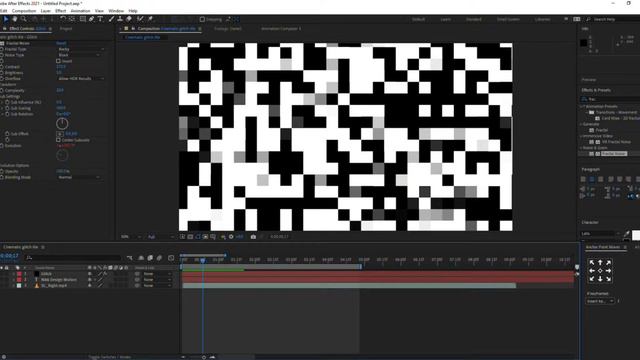This screenshot has width=640, height=360.
Task: Click the composition mini-flowchart icon in timeline
Action: [130, 258]
